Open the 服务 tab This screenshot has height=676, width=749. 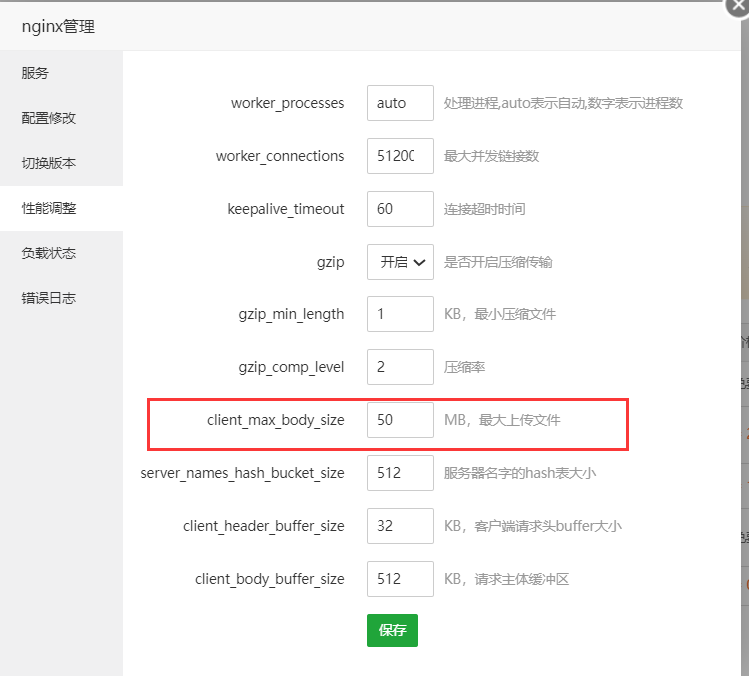coord(61,73)
